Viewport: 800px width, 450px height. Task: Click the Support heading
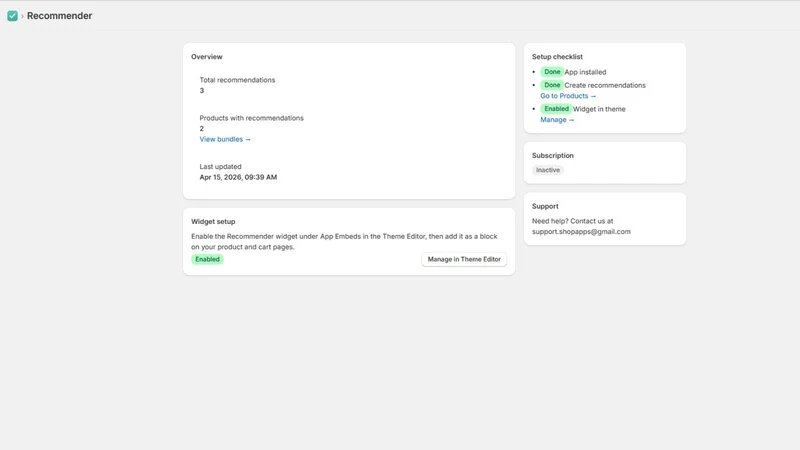[x=545, y=206]
